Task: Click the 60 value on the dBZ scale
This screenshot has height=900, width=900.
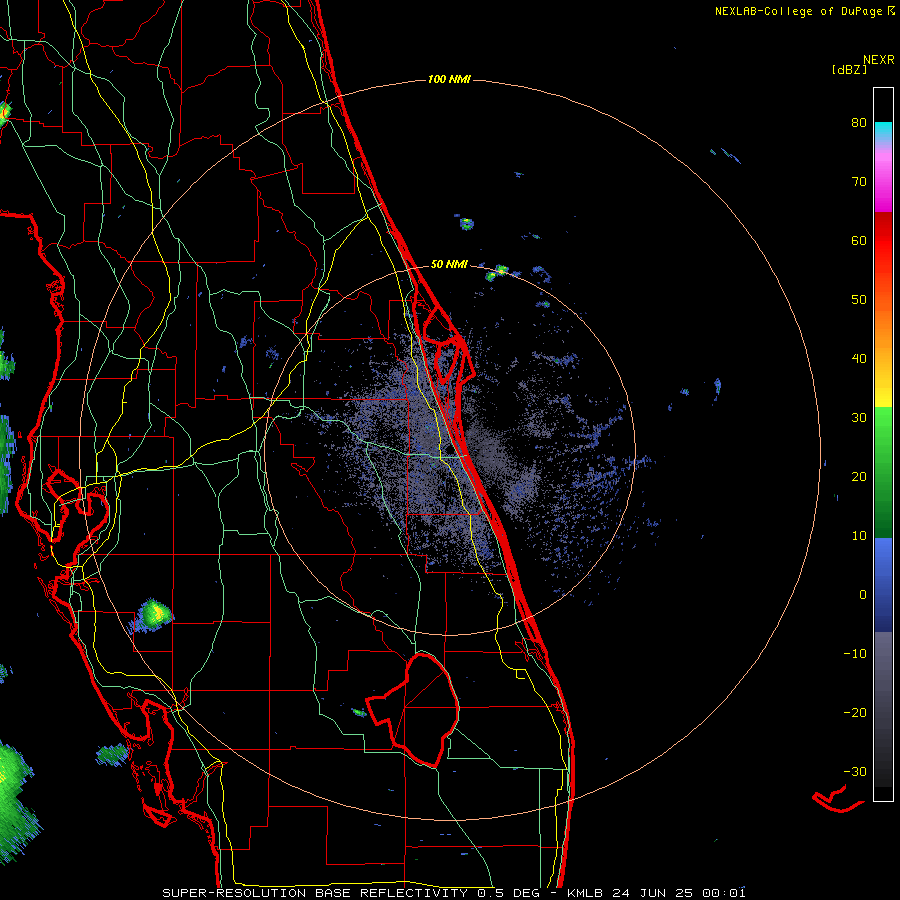Action: [859, 240]
